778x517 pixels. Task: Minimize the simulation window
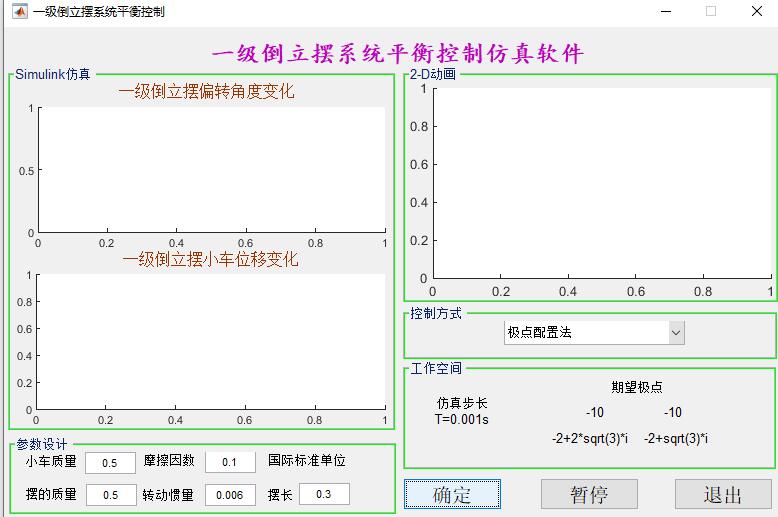[666, 11]
